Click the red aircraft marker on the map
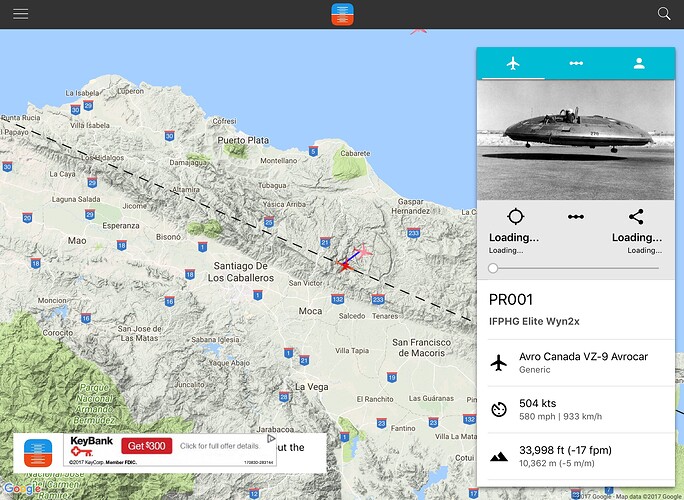Viewport: 684px width, 500px height. click(x=345, y=265)
